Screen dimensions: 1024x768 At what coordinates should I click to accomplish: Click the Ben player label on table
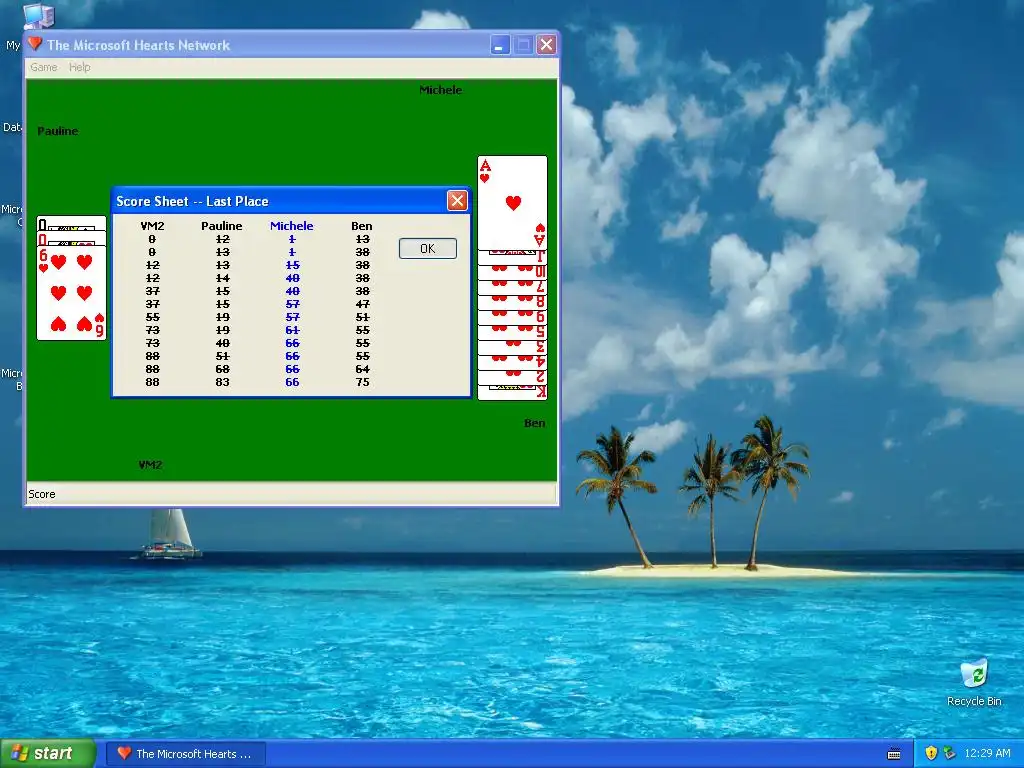tap(534, 423)
